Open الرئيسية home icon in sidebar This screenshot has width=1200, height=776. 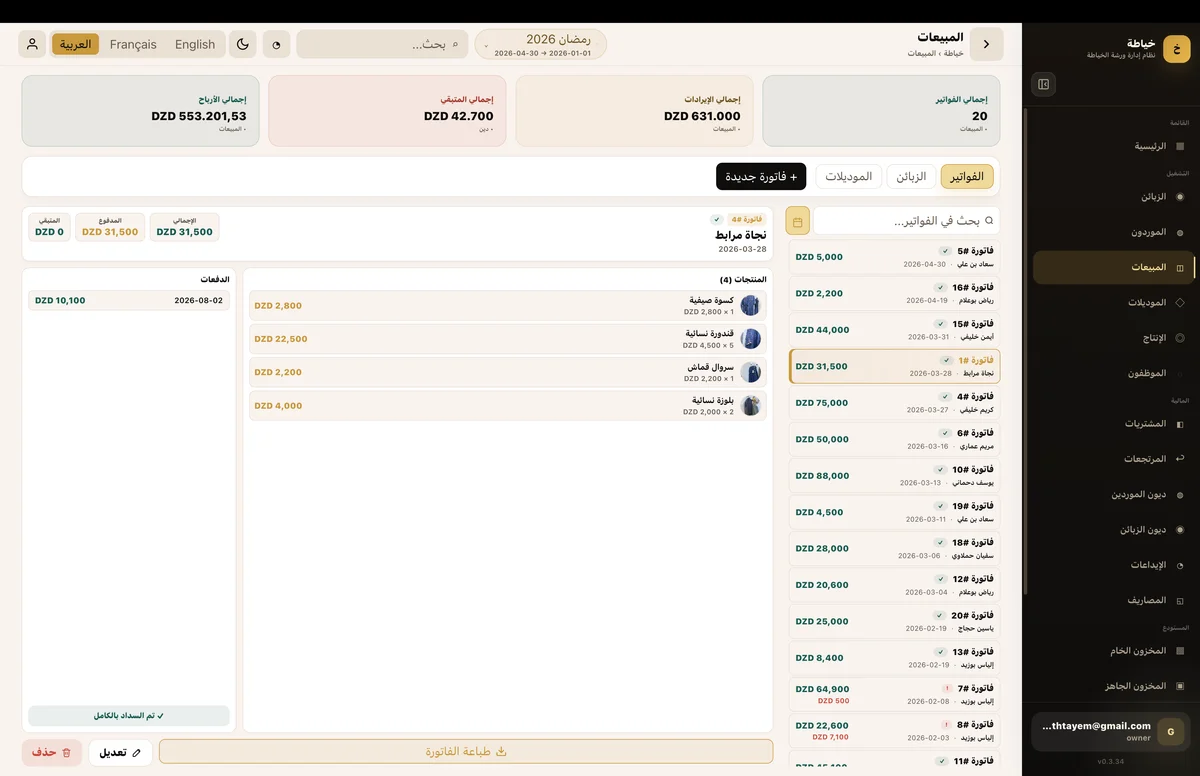pos(1180,146)
